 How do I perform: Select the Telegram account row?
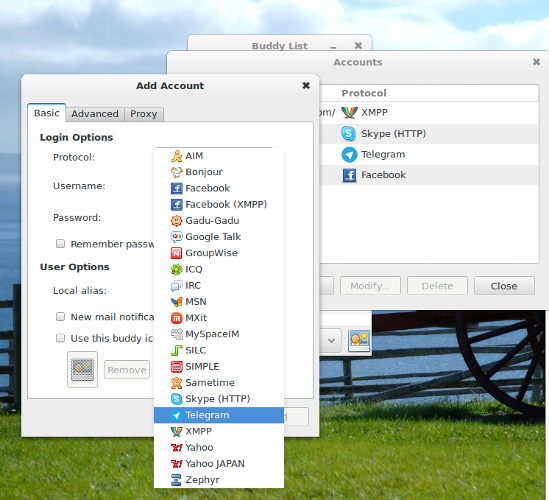[x=429, y=154]
